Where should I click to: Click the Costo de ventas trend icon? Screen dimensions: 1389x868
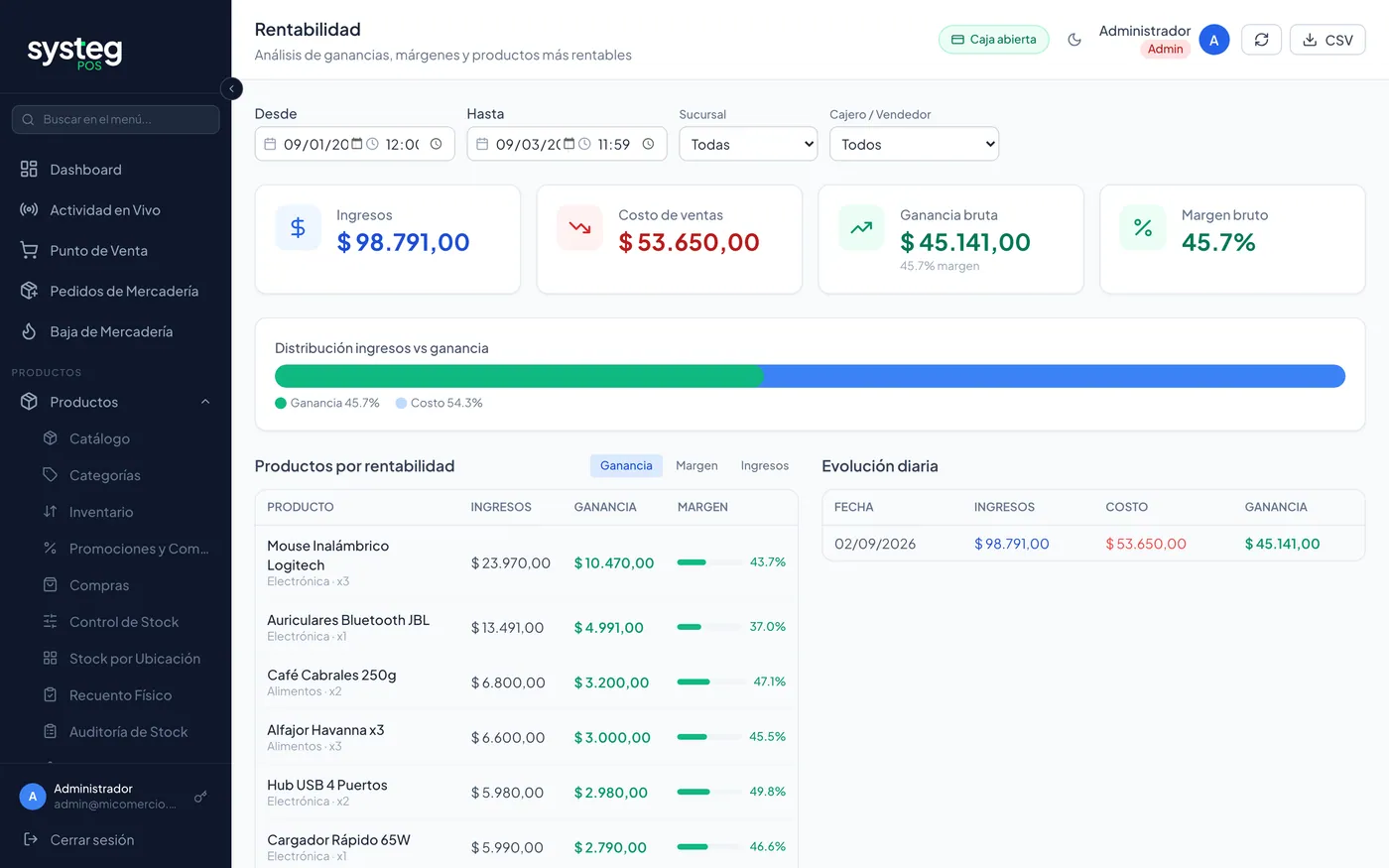(x=579, y=227)
